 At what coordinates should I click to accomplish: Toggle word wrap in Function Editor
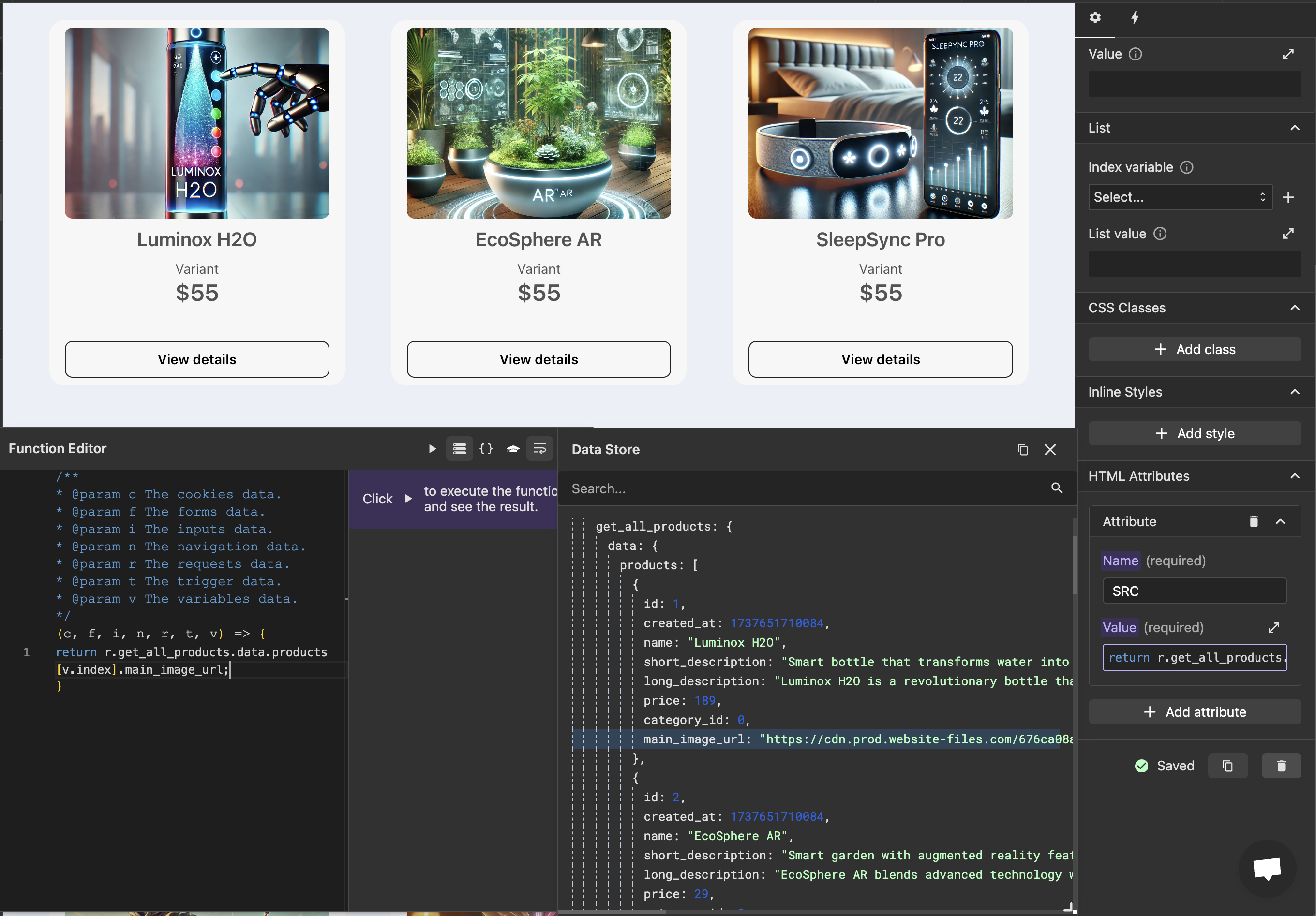[539, 448]
